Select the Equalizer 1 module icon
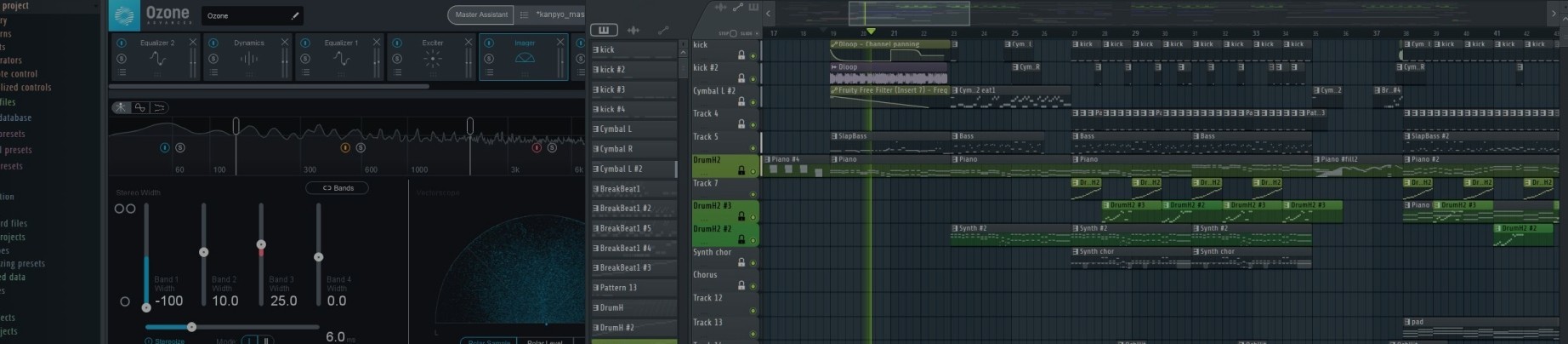 point(341,59)
